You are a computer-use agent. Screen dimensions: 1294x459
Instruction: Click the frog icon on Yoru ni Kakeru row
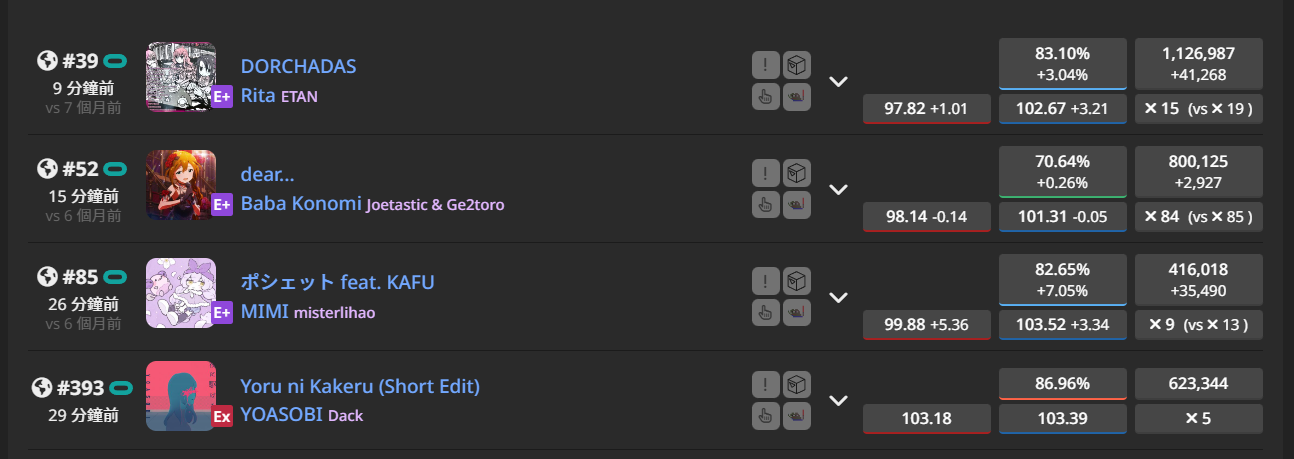(x=797, y=416)
